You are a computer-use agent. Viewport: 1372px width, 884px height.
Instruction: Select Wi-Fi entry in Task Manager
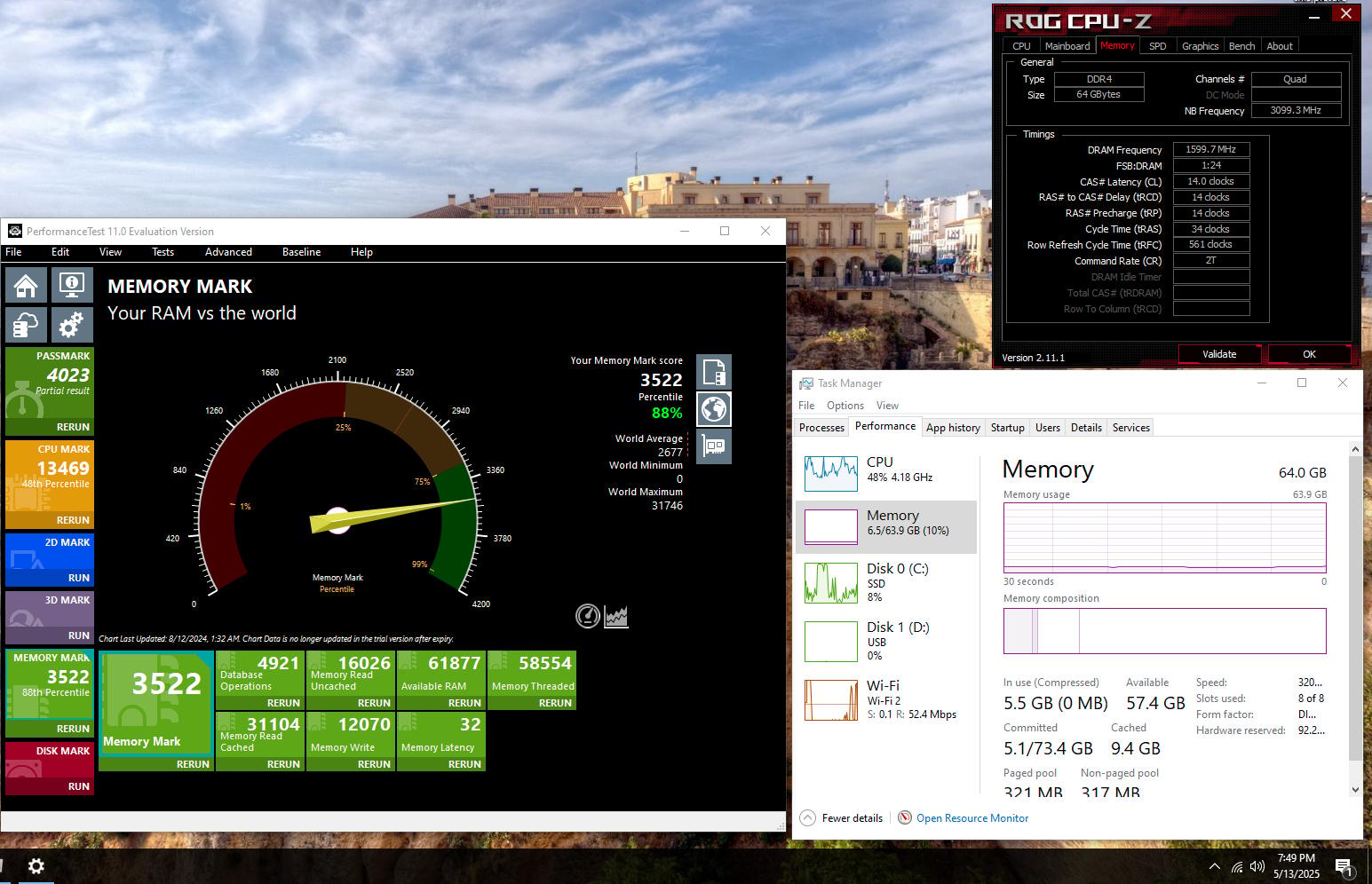(x=886, y=699)
